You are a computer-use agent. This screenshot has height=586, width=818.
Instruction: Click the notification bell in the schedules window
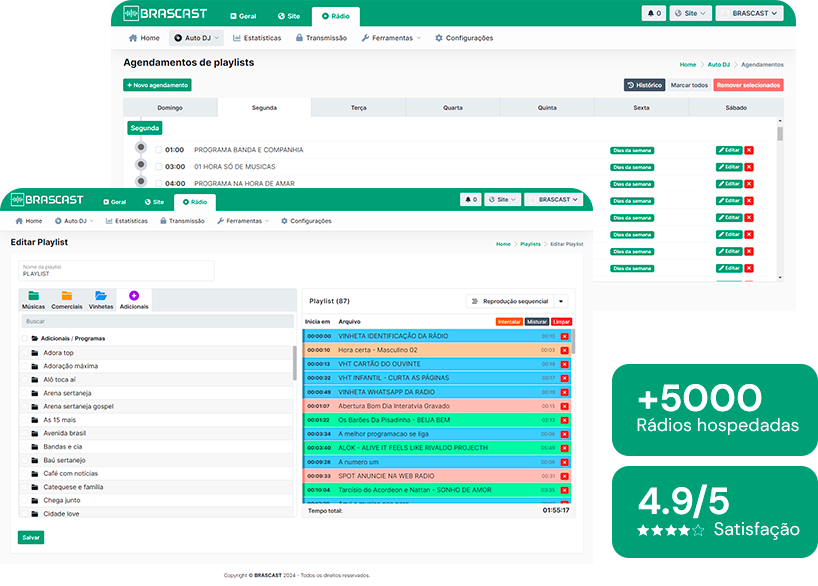click(654, 13)
